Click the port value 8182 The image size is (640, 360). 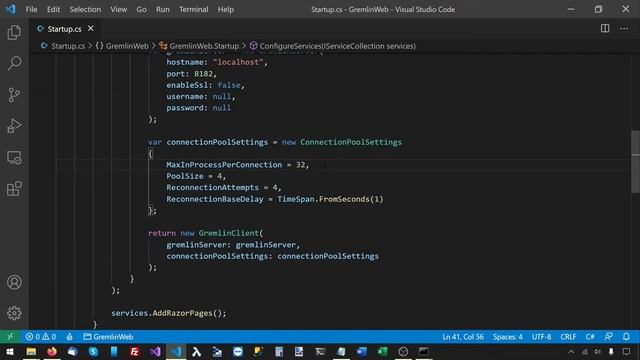pos(203,73)
